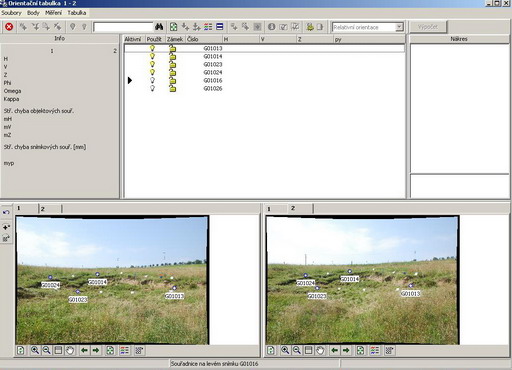The height and width of the screenshot is (370, 512).
Task: Click the Číslo column header
Action: tap(204, 39)
